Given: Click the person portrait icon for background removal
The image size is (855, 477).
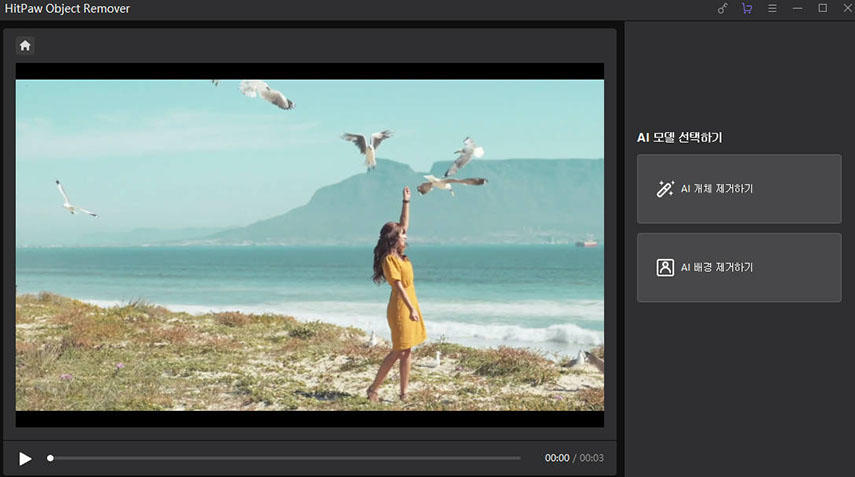Looking at the screenshot, I should click(x=665, y=267).
